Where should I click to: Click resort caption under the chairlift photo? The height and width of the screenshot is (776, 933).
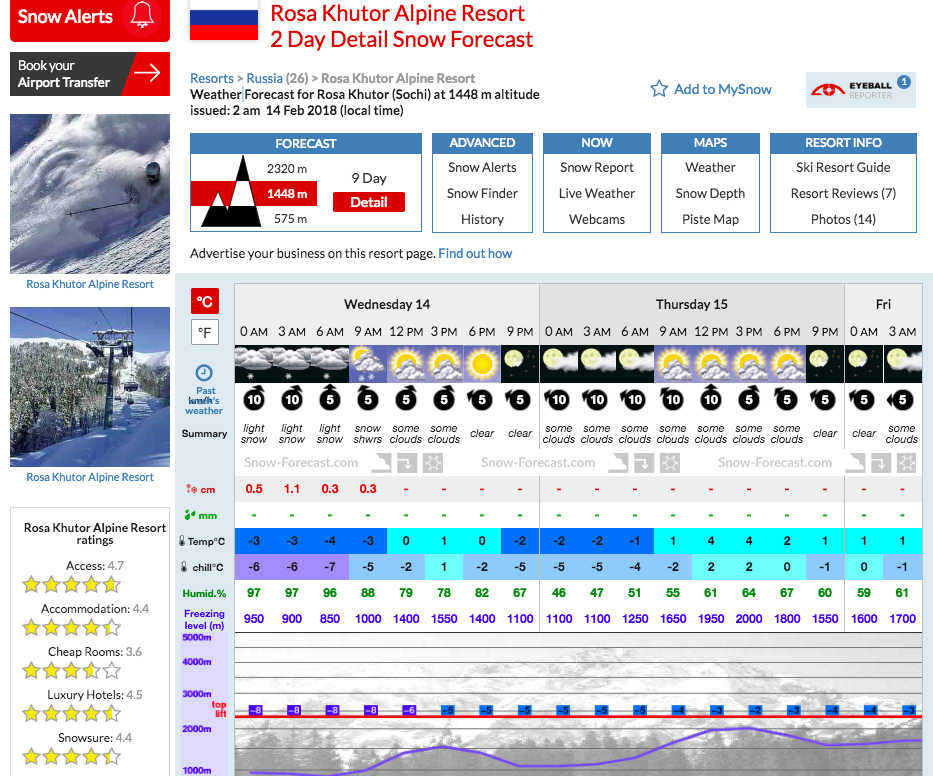click(x=90, y=477)
